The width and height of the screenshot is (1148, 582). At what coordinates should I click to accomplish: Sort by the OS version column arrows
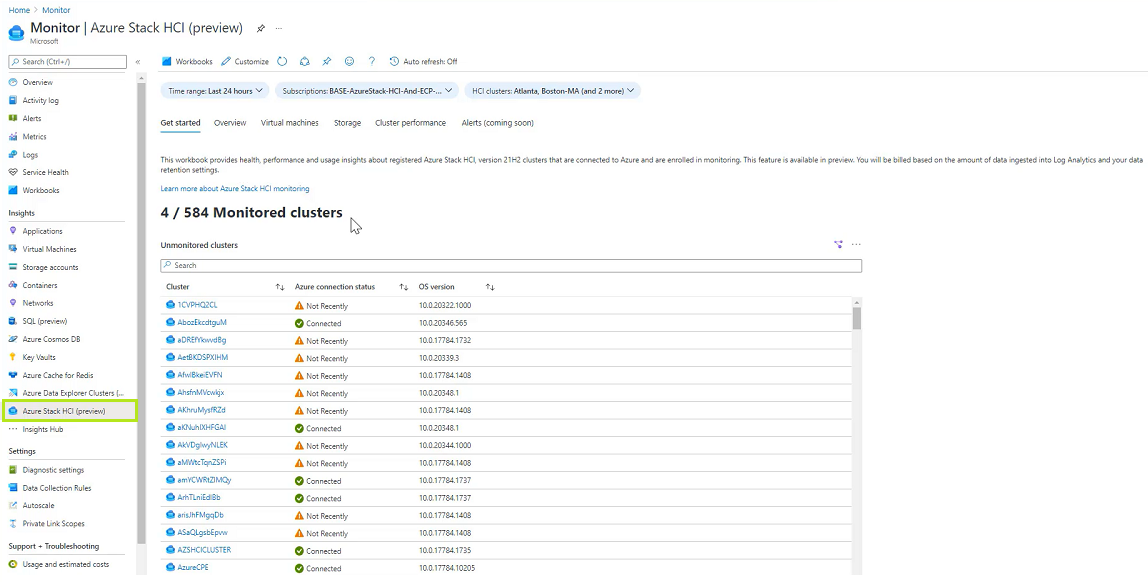491,287
